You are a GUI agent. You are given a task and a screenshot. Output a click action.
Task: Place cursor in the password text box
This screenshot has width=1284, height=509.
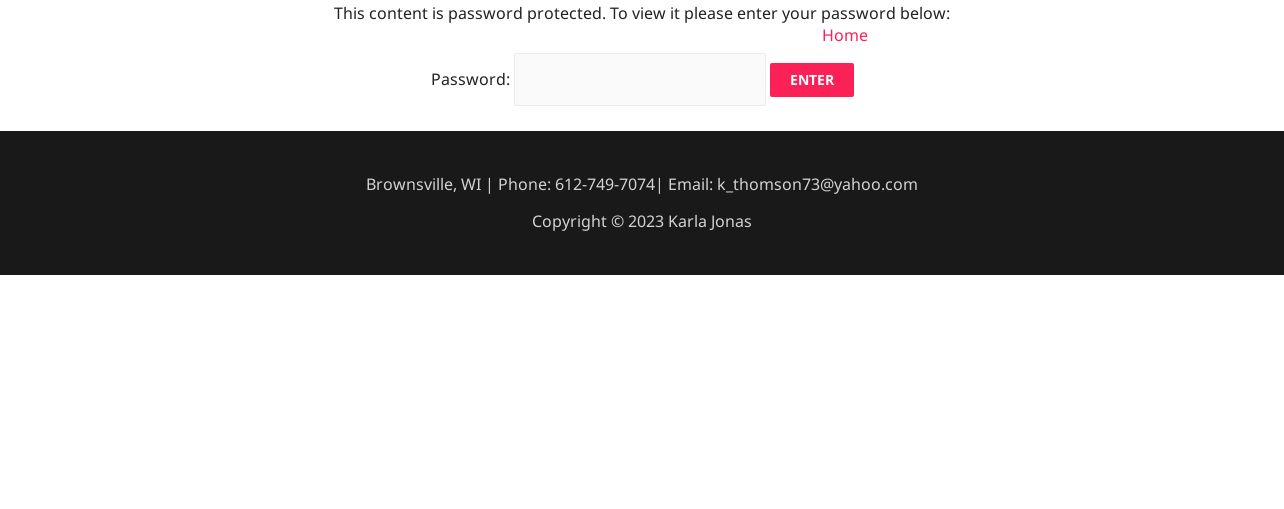point(640,79)
